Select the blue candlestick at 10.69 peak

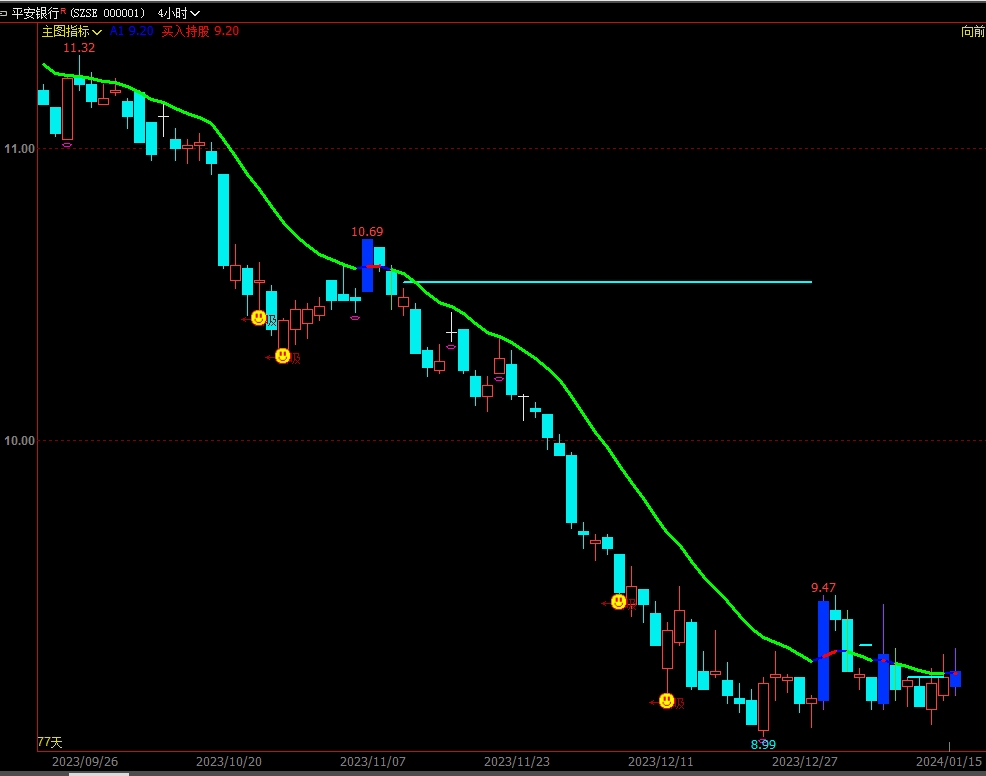click(367, 265)
